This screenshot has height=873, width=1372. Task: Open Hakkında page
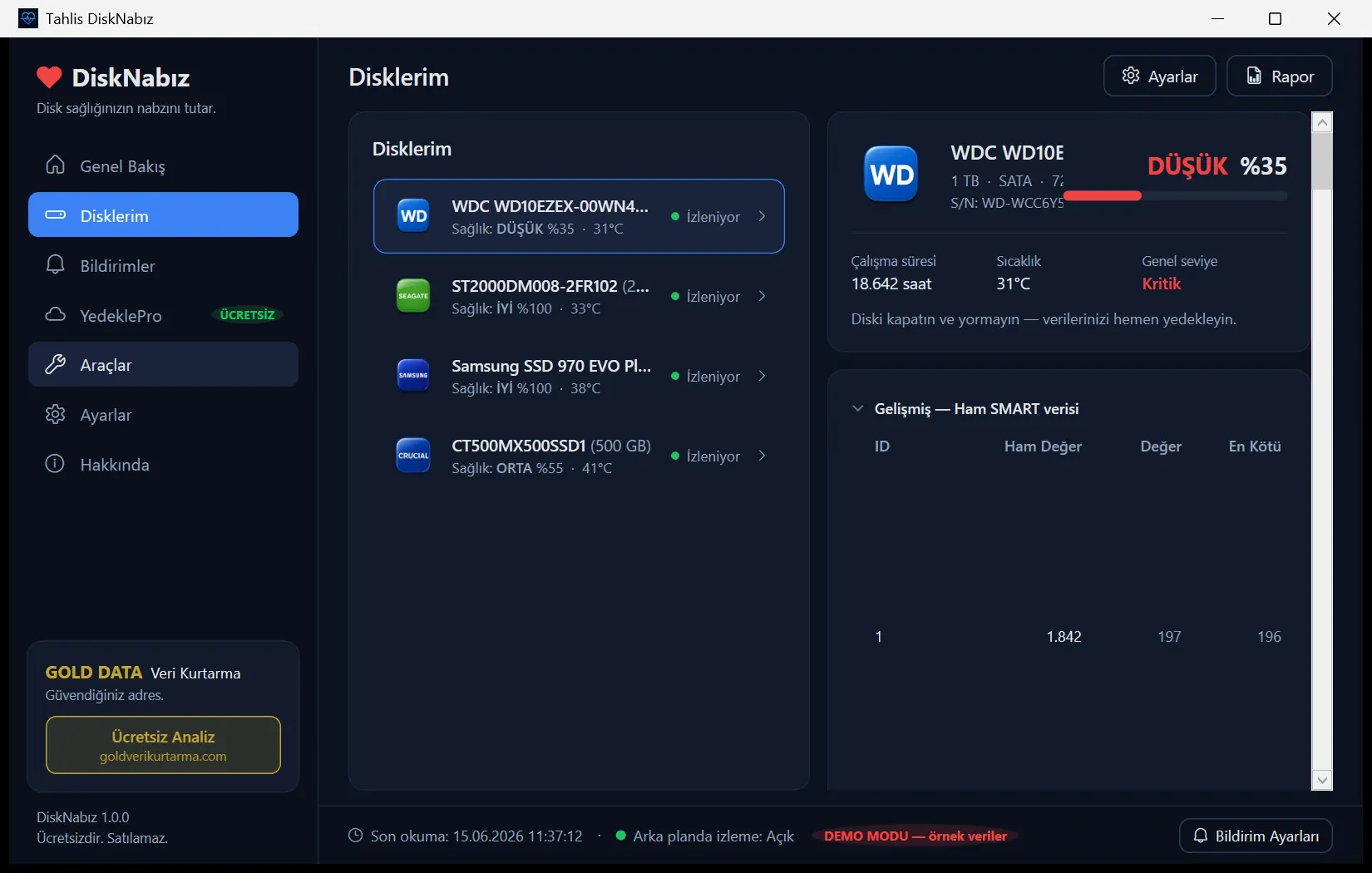point(163,464)
